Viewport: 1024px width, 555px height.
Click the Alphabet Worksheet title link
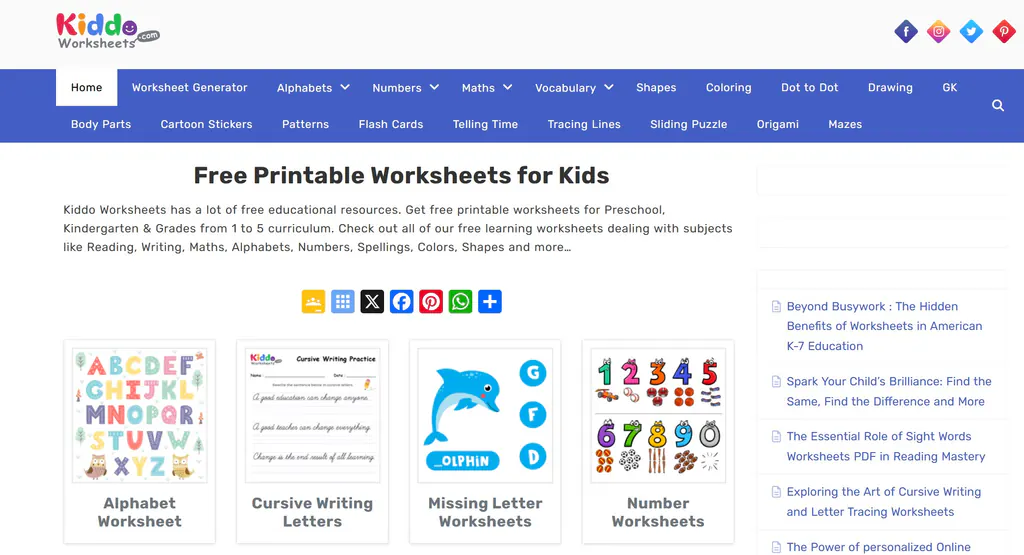(x=140, y=512)
